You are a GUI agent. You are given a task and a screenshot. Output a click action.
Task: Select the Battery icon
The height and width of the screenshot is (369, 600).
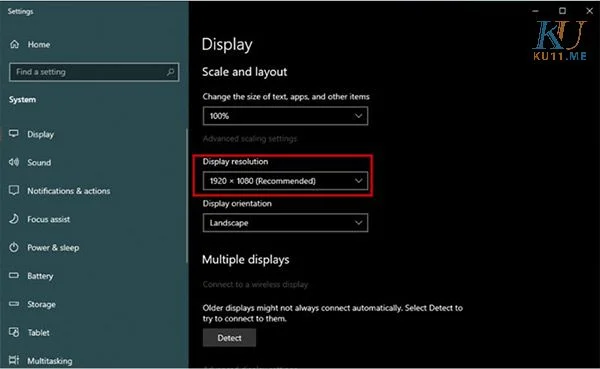[14, 275]
